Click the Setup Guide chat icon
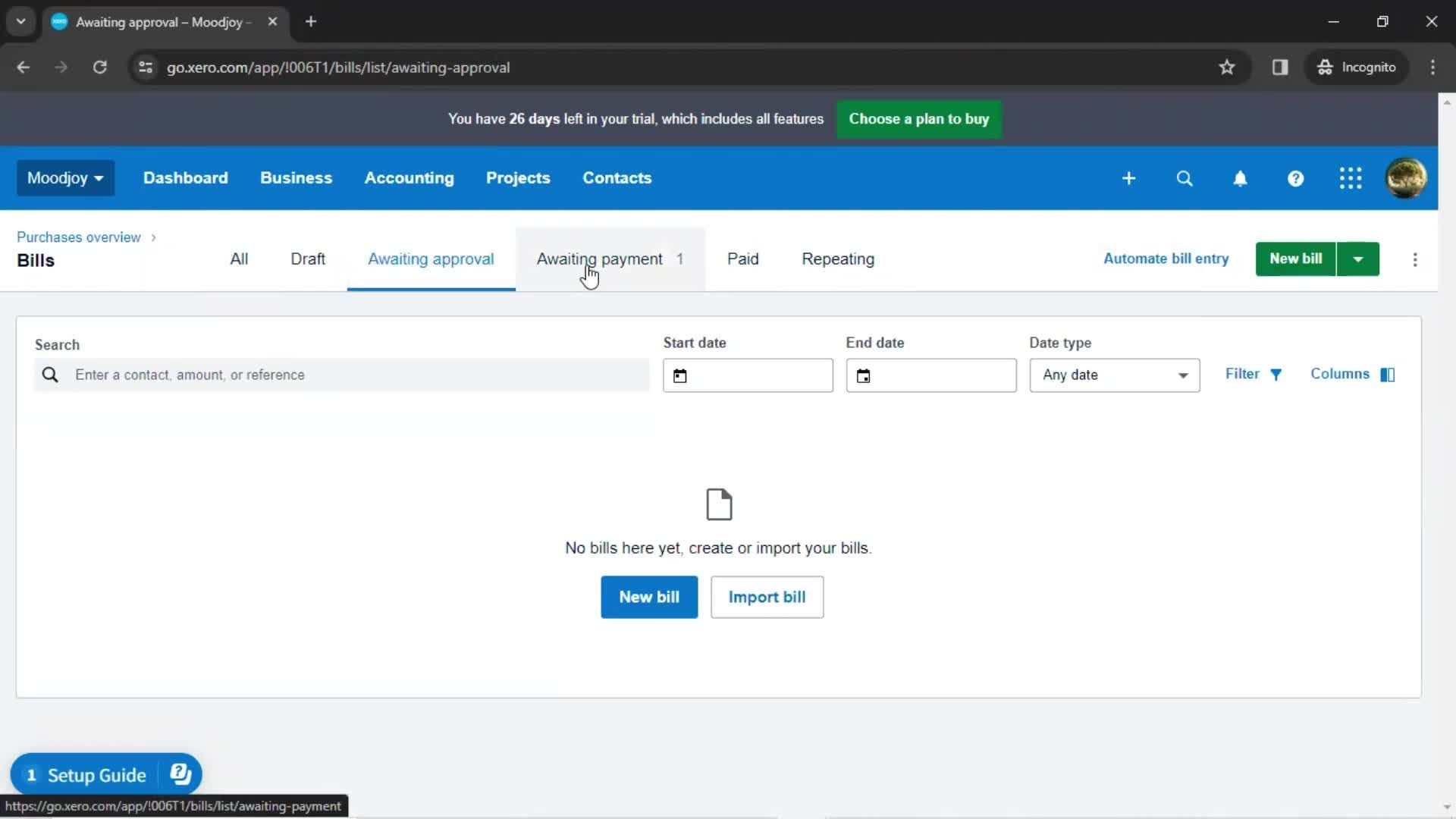 [x=180, y=773]
